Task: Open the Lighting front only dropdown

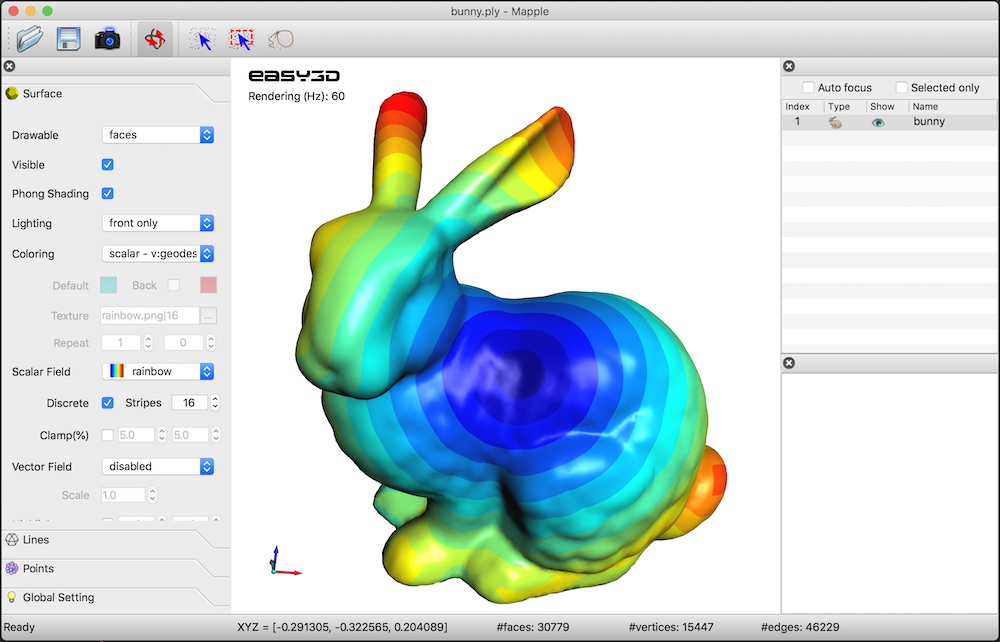Action: point(158,223)
